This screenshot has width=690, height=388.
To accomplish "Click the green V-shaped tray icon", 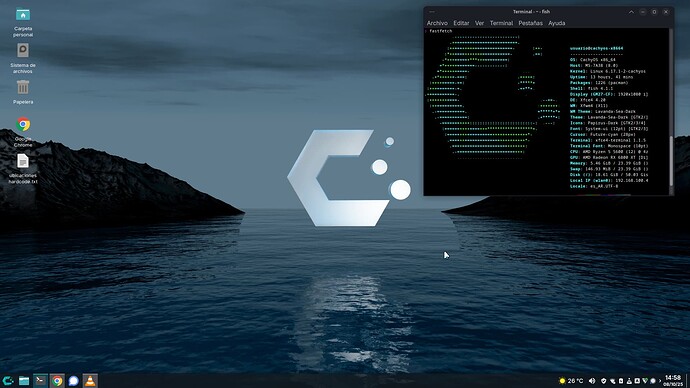I will [645, 381].
